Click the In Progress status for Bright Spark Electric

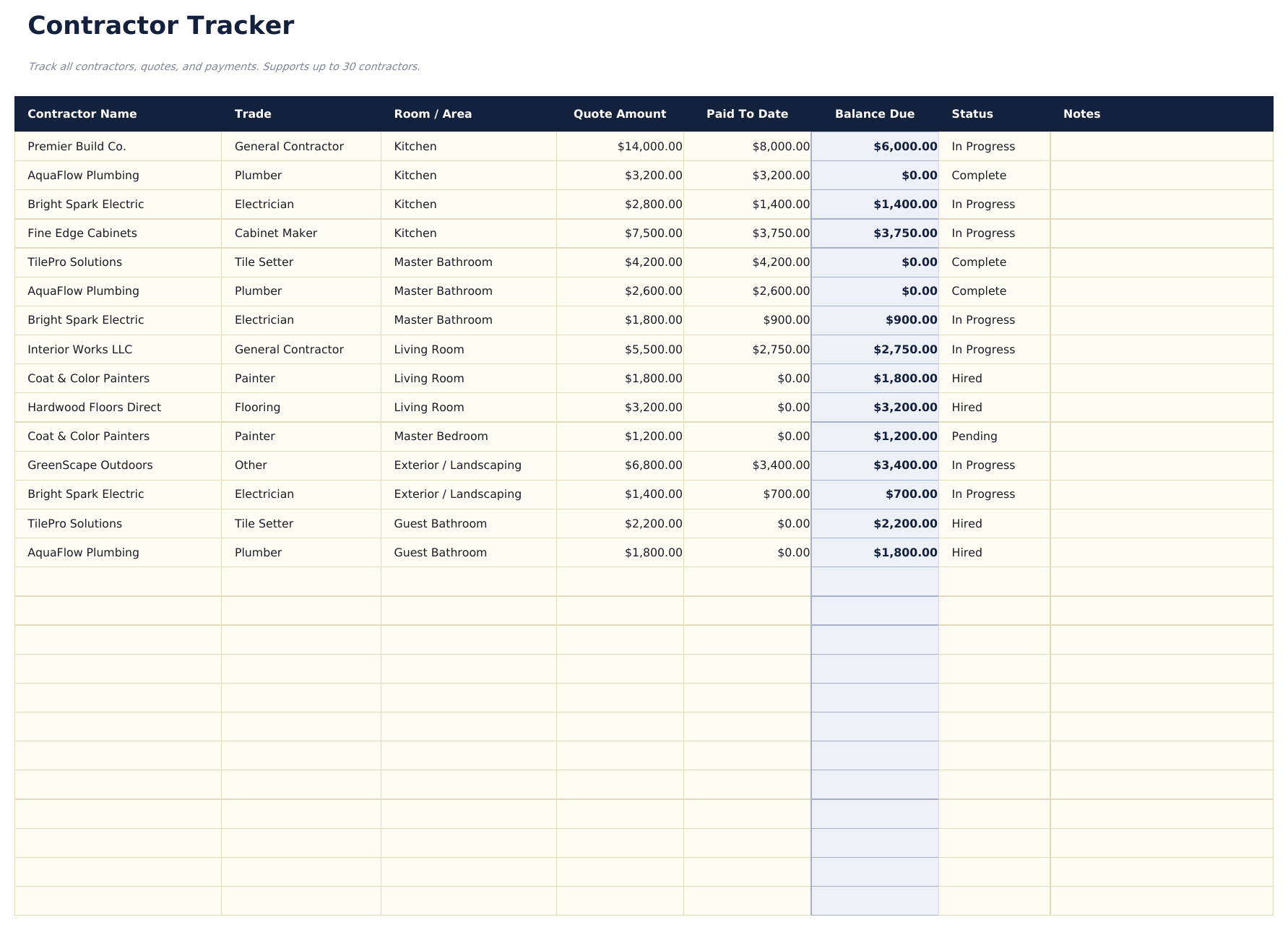coord(982,204)
